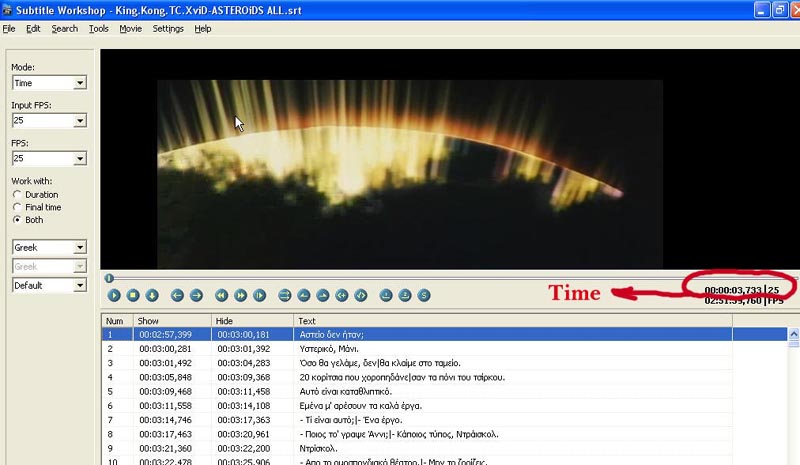The width and height of the screenshot is (800, 465).
Task: Select the Duration radio button
Action: 17,194
